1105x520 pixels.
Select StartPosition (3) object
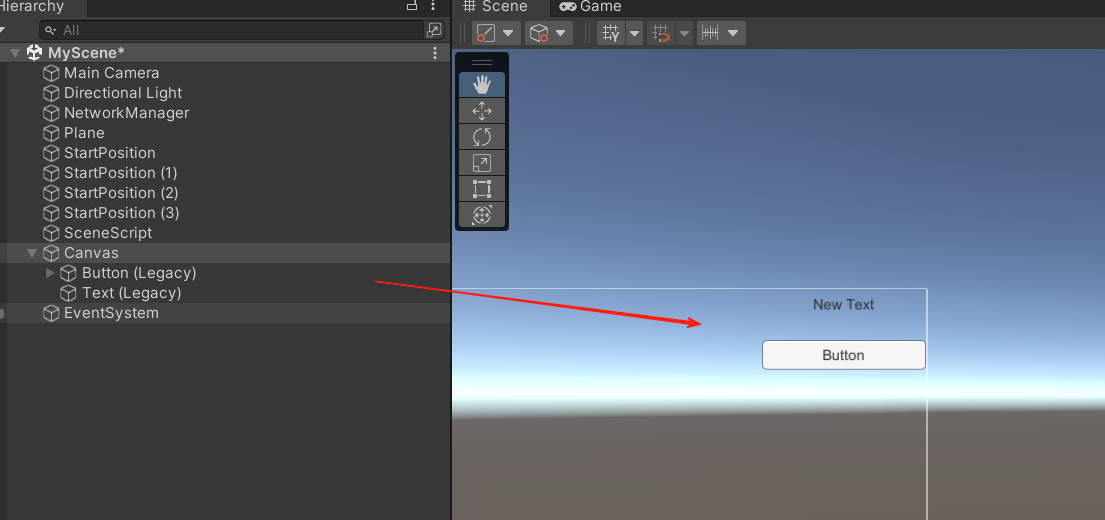click(x=121, y=213)
